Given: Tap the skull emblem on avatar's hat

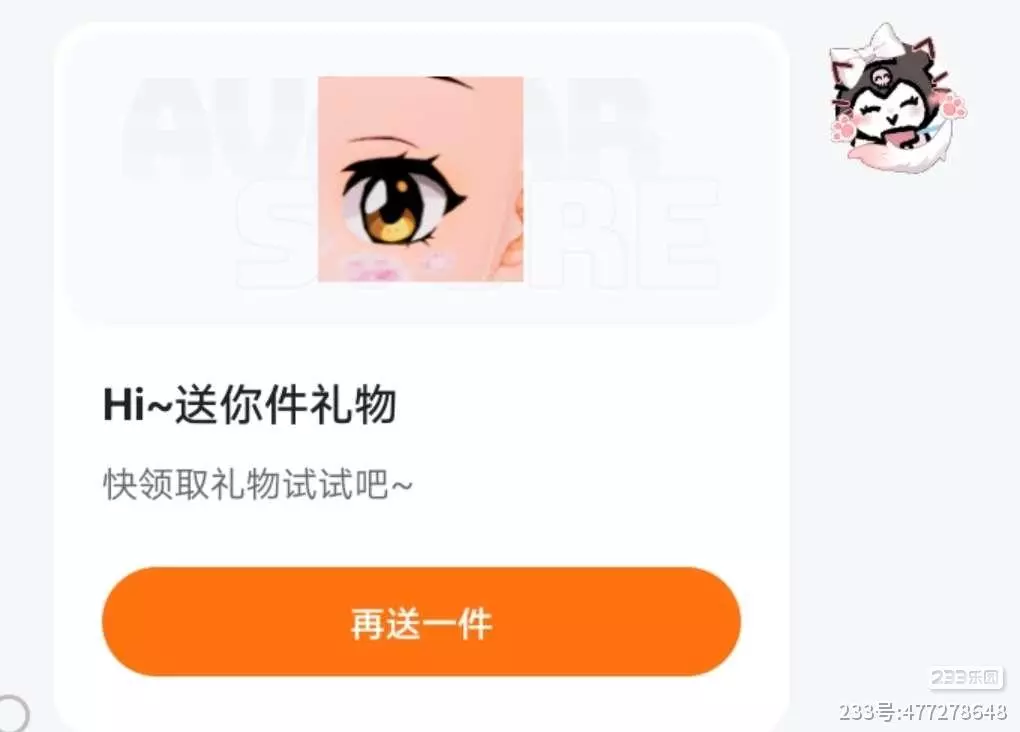Looking at the screenshot, I should click(880, 79).
